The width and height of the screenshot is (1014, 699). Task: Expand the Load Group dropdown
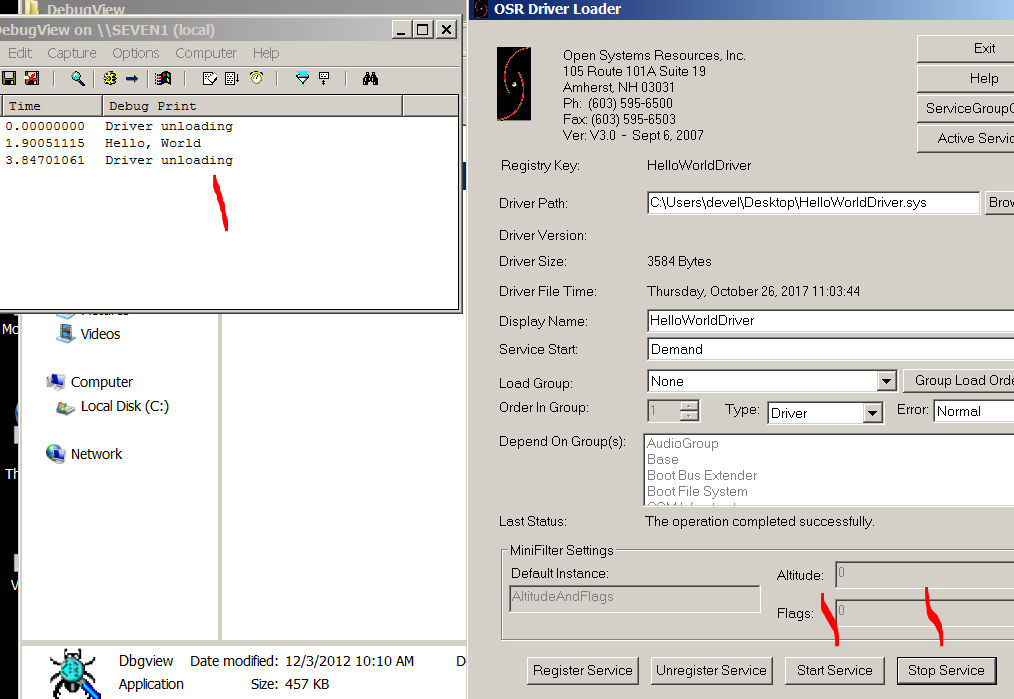pos(885,381)
